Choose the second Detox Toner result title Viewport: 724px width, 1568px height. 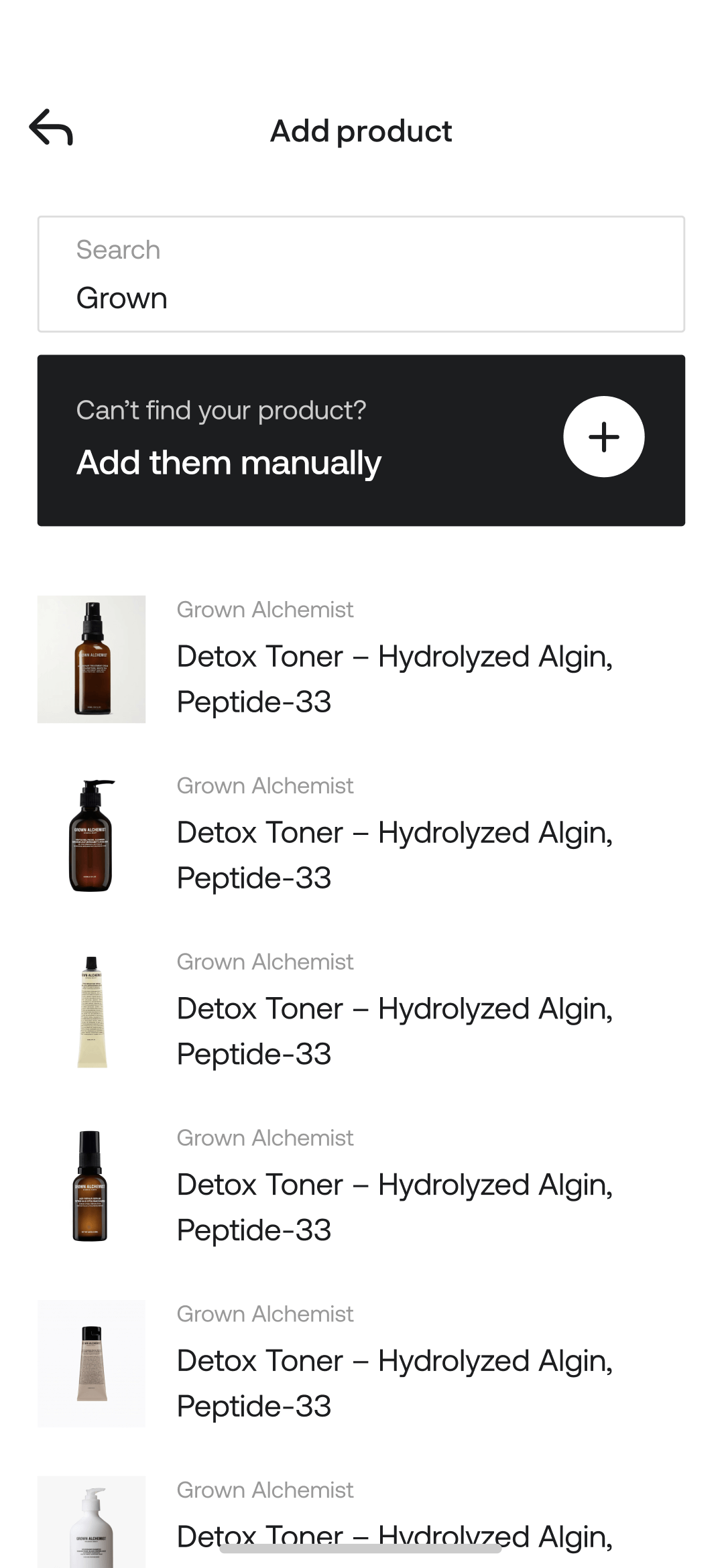tap(394, 855)
